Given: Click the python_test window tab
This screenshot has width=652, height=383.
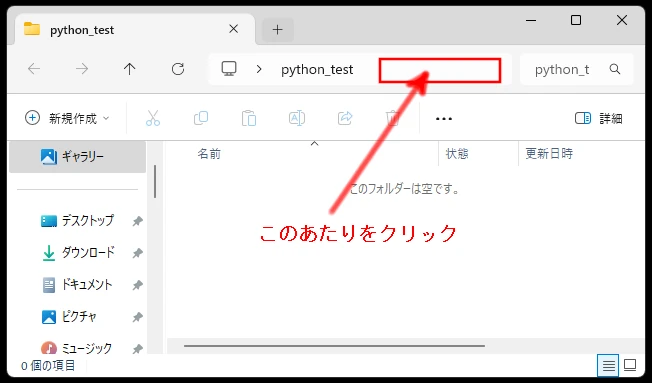Looking at the screenshot, I should (x=135, y=30).
